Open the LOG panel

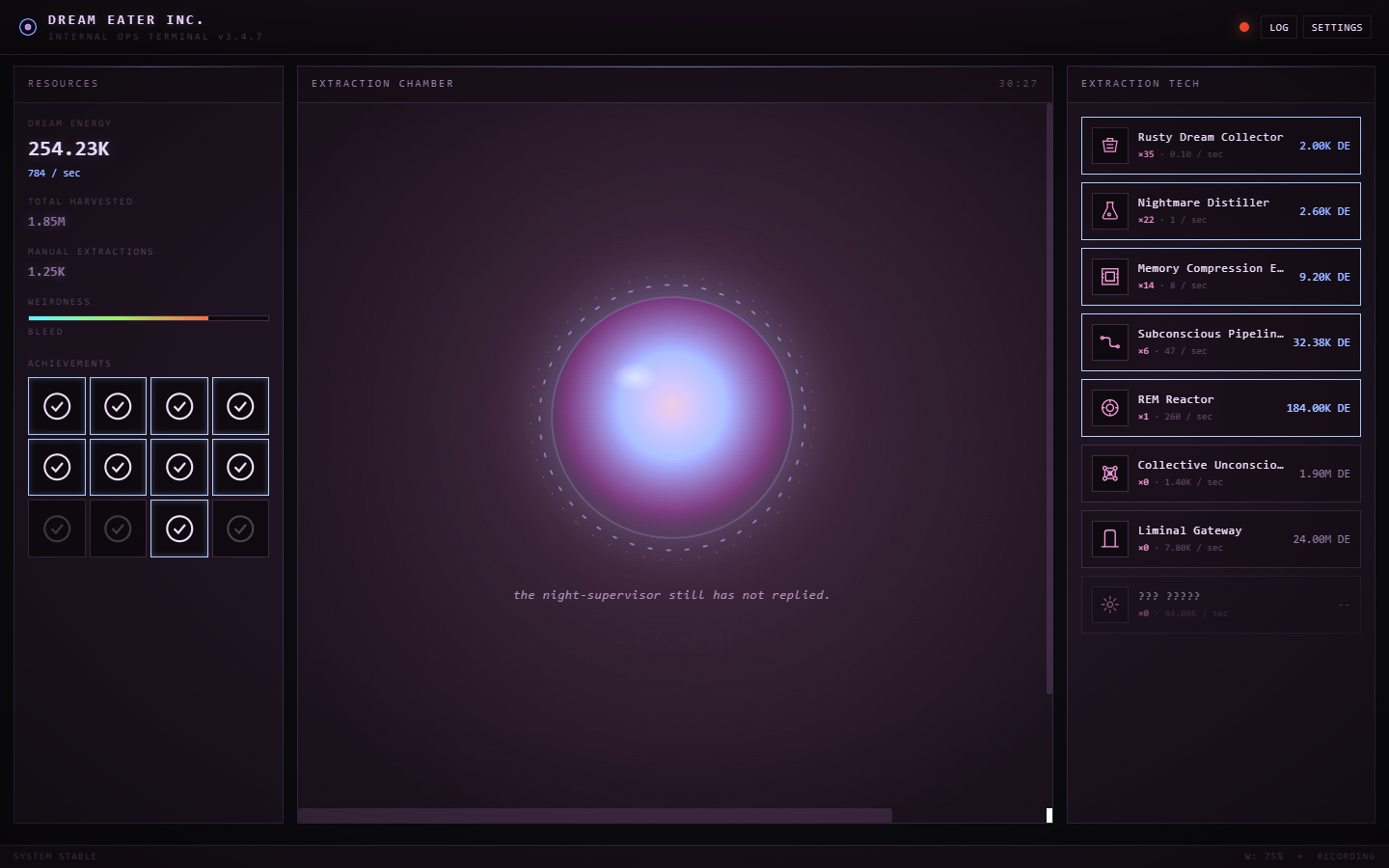pos(1279,27)
